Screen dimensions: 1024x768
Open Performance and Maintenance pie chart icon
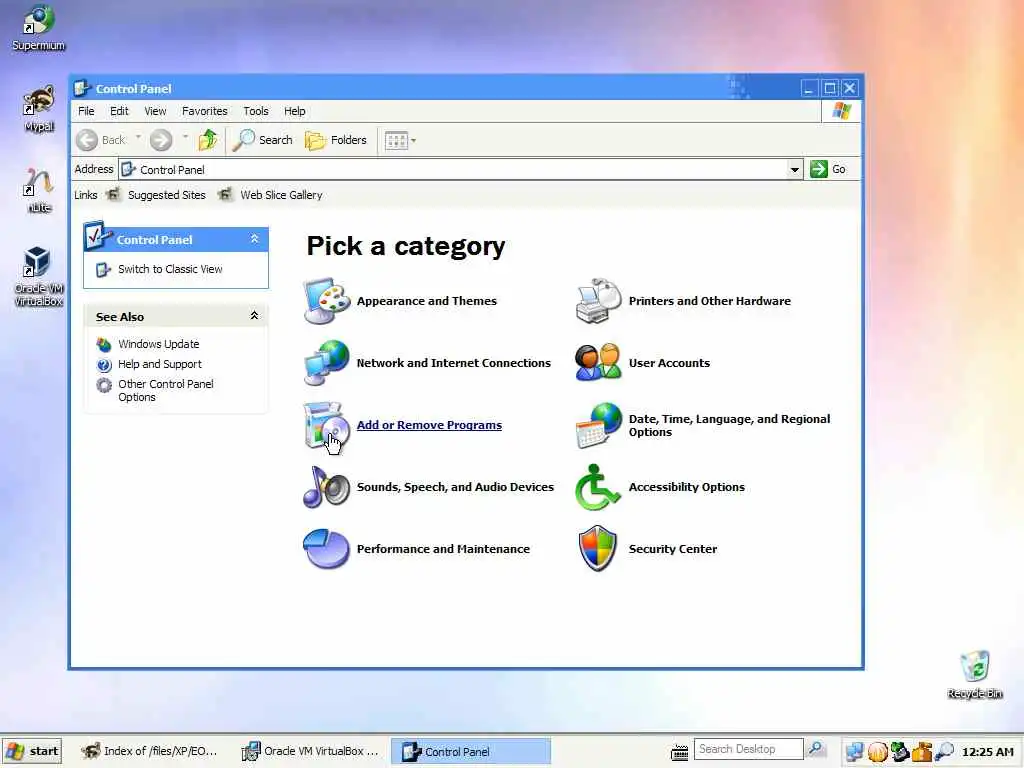click(x=327, y=549)
